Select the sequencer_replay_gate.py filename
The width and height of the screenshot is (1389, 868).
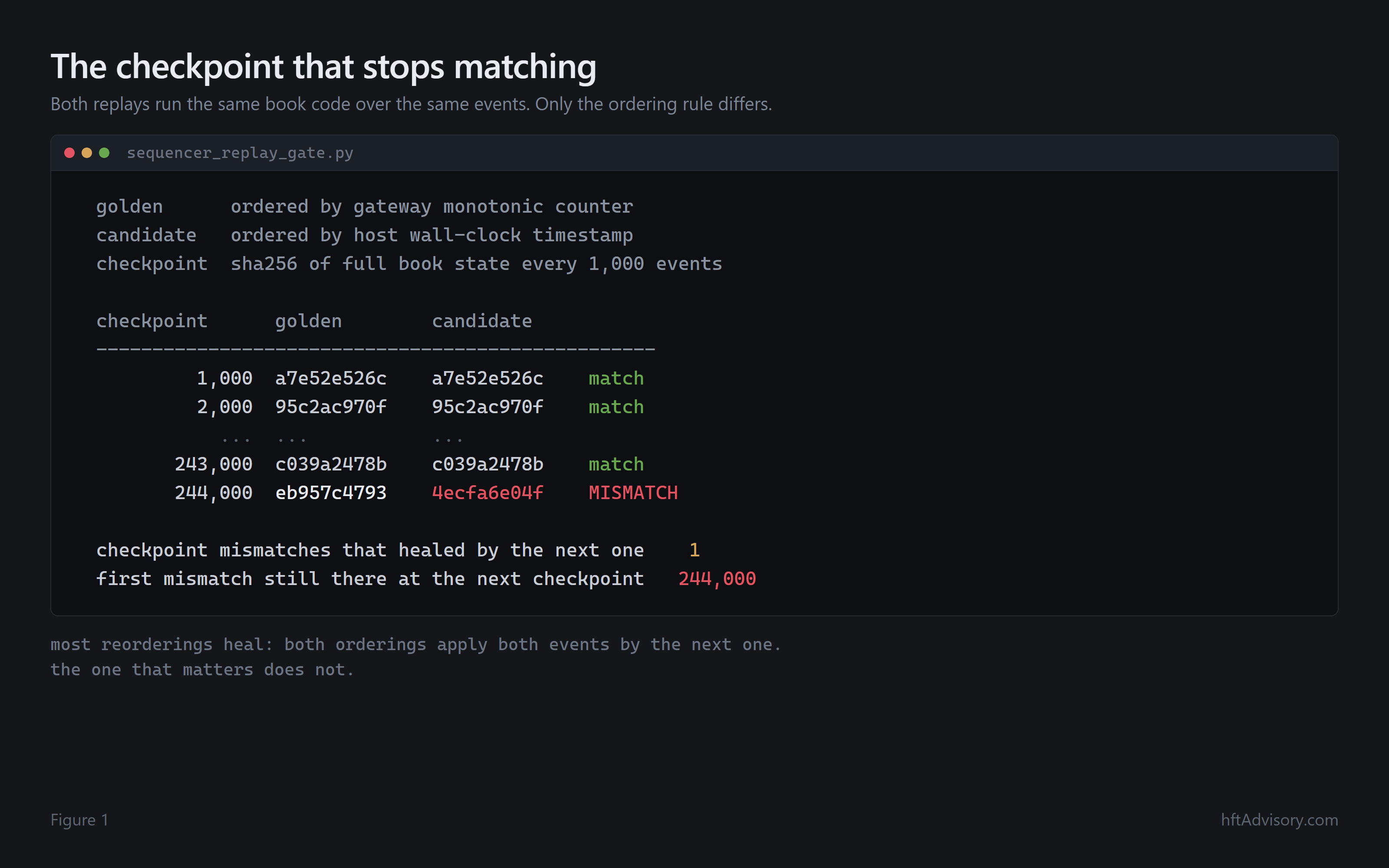pyautogui.click(x=240, y=153)
